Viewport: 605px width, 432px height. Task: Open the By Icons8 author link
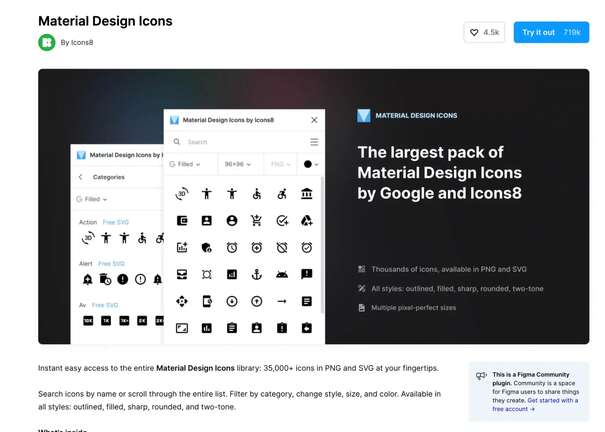click(x=77, y=42)
